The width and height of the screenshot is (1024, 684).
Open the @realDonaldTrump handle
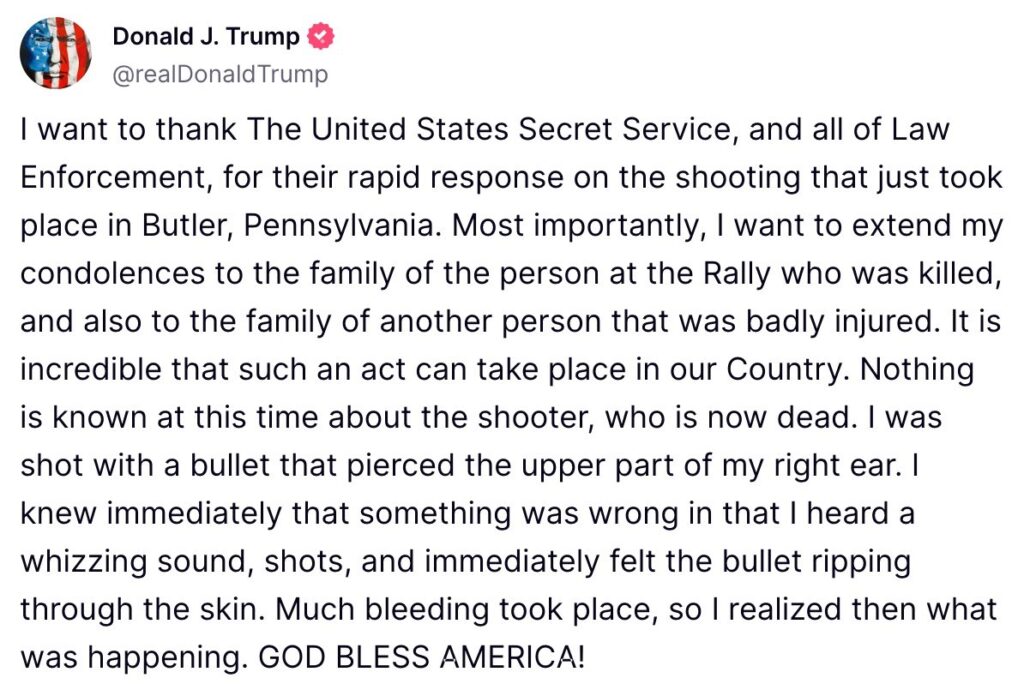point(220,74)
